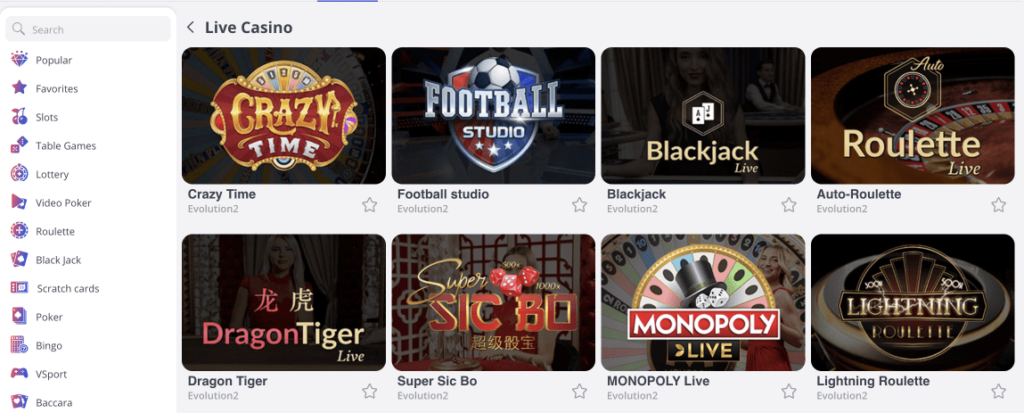The image size is (1024, 413).
Task: Select the Table Games dice icon
Action: coord(20,145)
